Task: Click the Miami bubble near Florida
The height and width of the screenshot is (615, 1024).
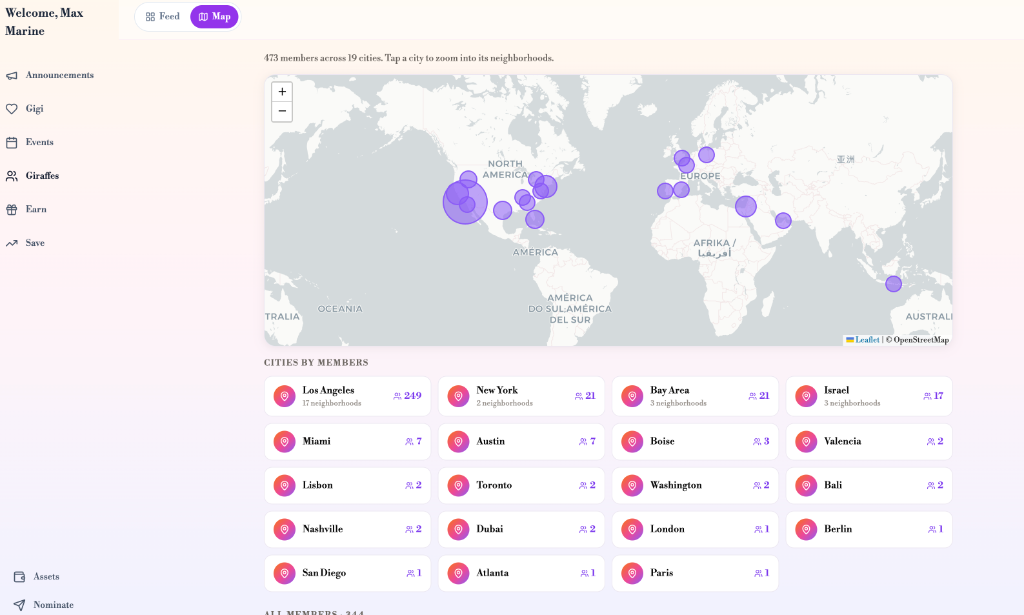Action: pyautogui.click(x=535, y=219)
